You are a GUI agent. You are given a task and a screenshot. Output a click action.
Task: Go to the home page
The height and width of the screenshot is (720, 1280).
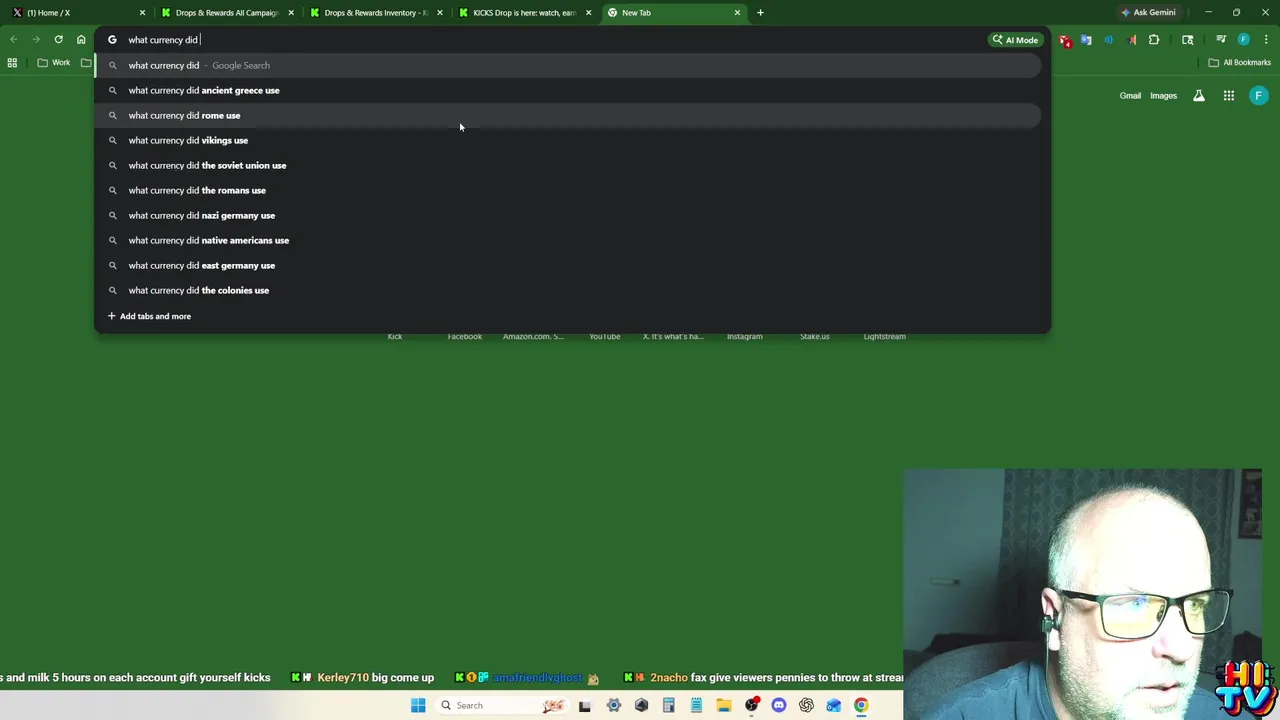coord(81,40)
